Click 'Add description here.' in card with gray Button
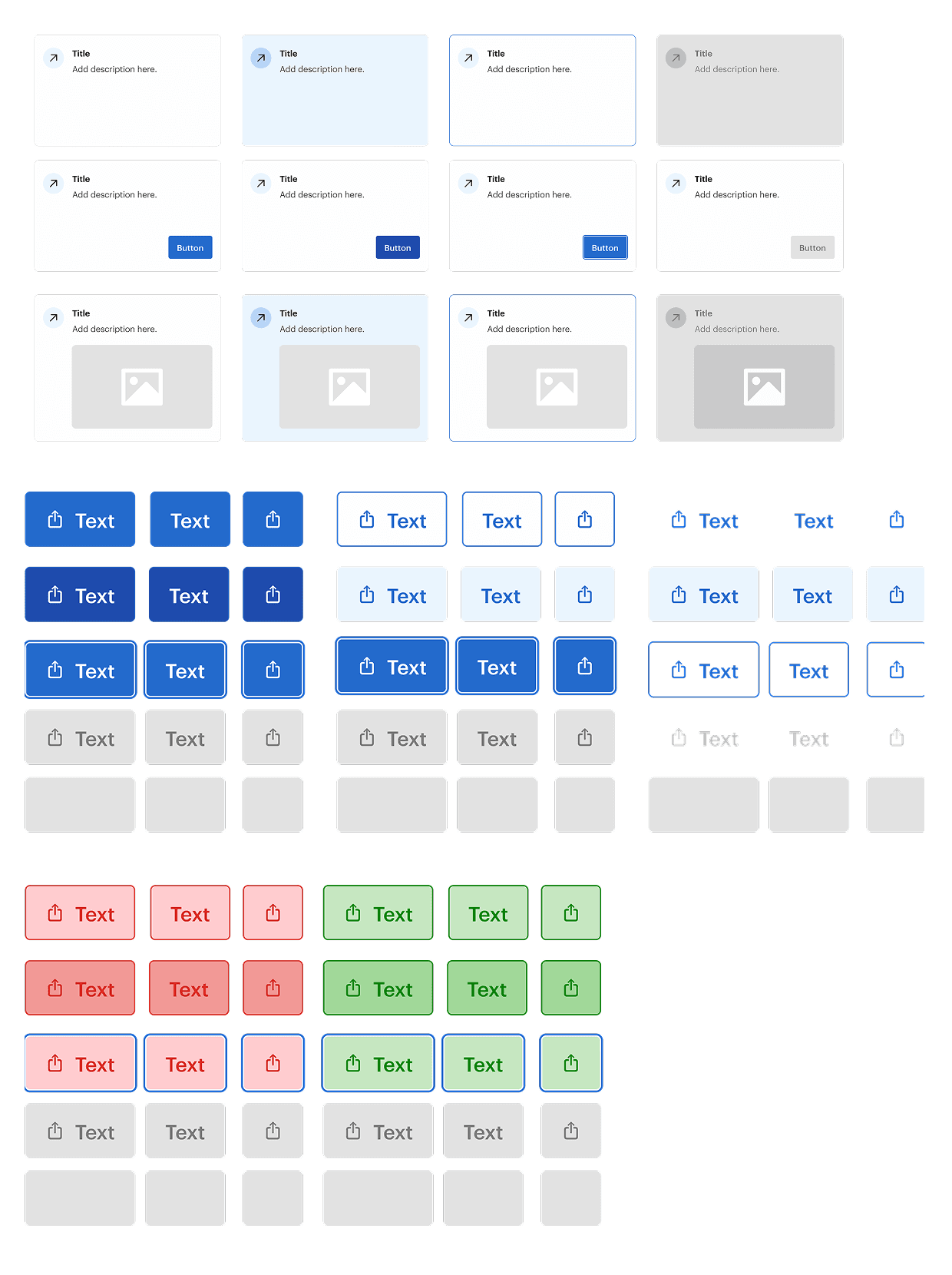 [x=736, y=194]
